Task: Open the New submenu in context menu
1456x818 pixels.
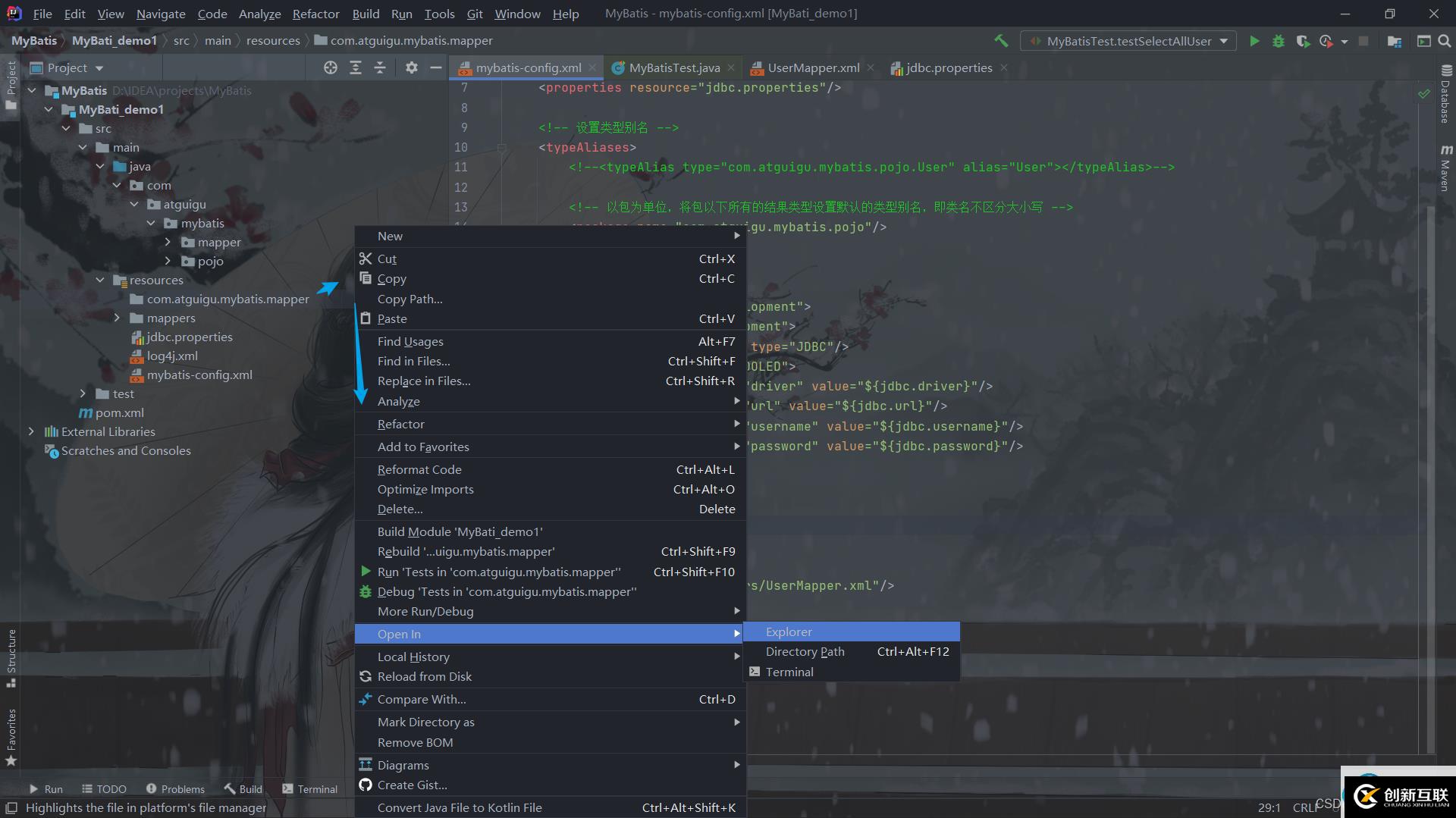Action: (551, 236)
